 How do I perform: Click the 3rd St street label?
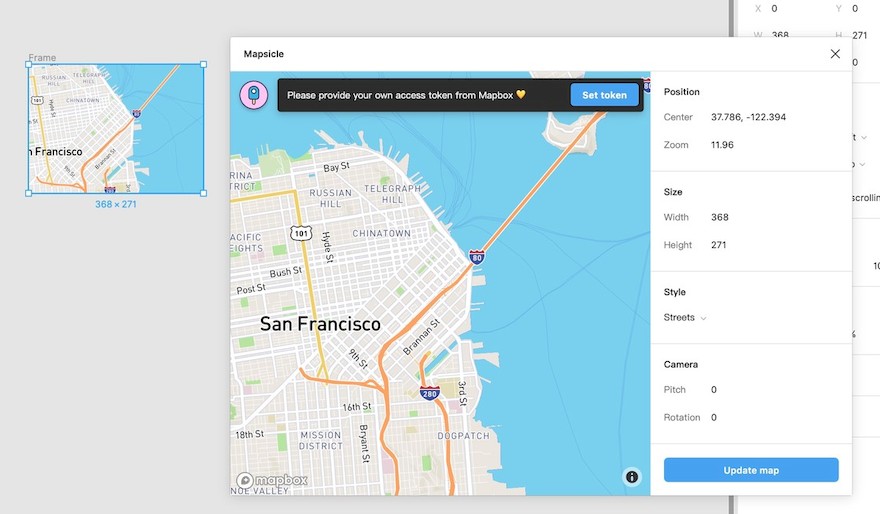(462, 393)
